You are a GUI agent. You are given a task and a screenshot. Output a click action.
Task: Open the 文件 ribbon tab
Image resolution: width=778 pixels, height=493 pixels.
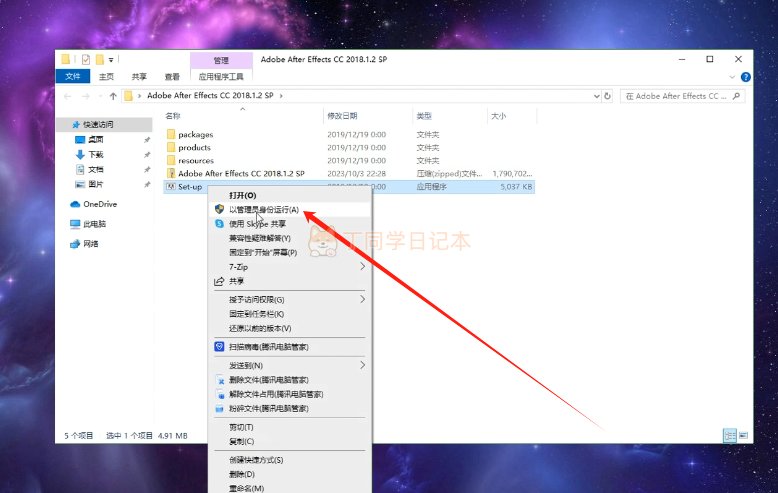[73, 76]
